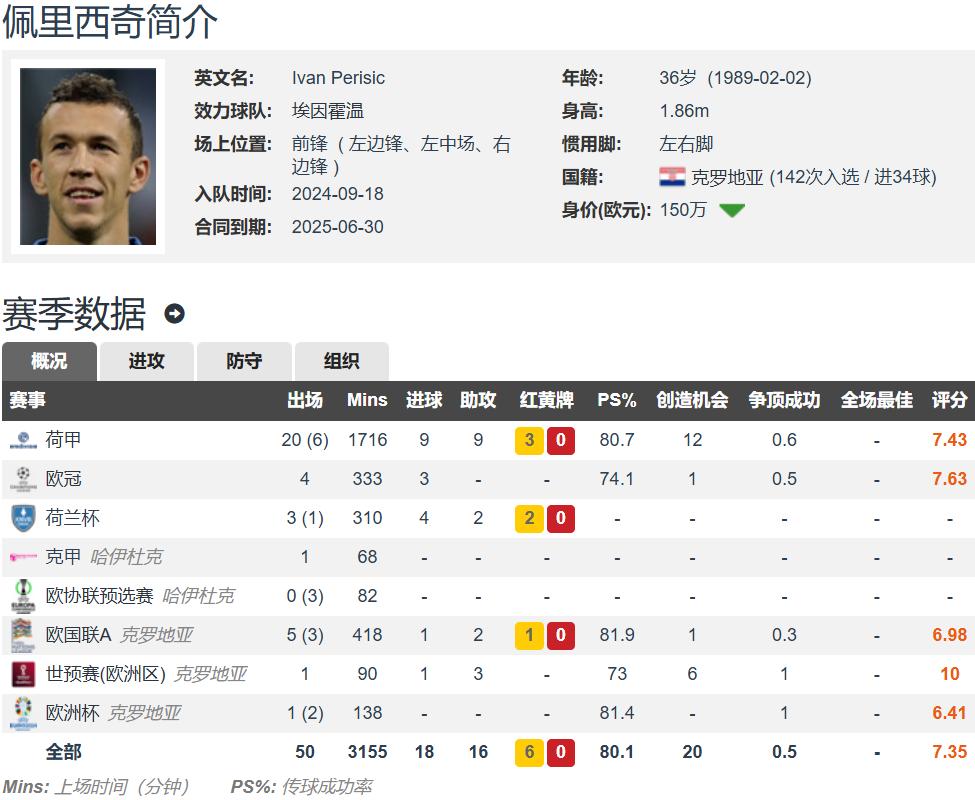Image resolution: width=975 pixels, height=800 pixels.
Task: Click the arrow icon beside 赛季数据
Action: [x=174, y=313]
